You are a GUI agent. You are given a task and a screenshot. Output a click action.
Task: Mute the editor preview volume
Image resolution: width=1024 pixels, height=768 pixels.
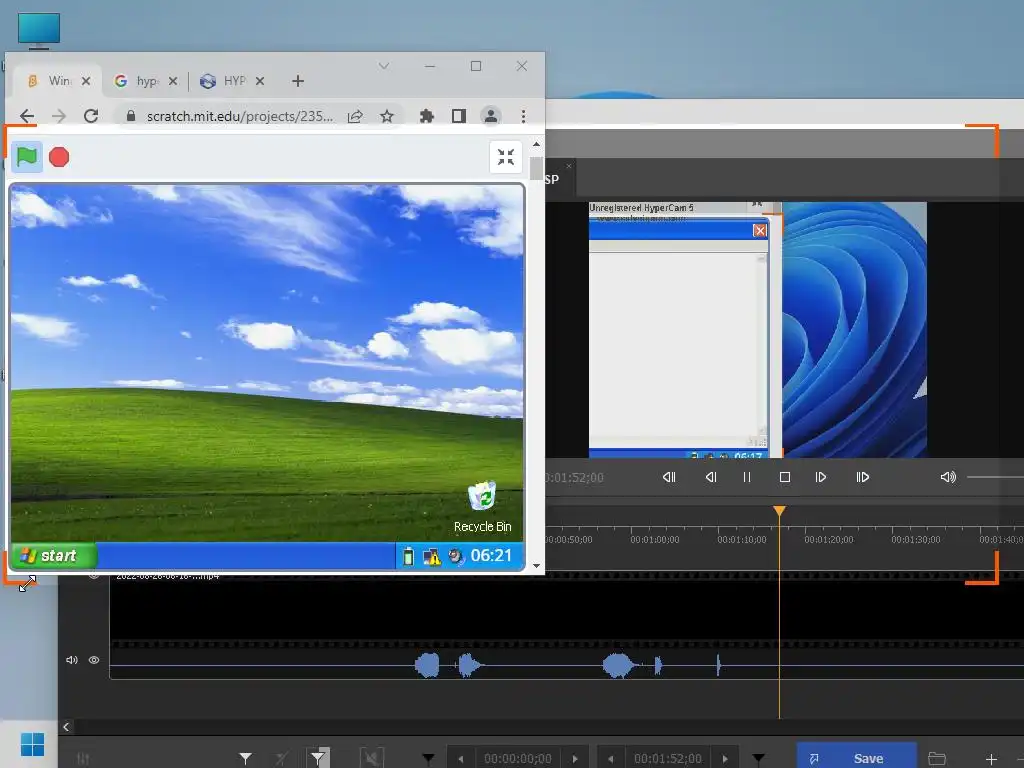point(948,477)
